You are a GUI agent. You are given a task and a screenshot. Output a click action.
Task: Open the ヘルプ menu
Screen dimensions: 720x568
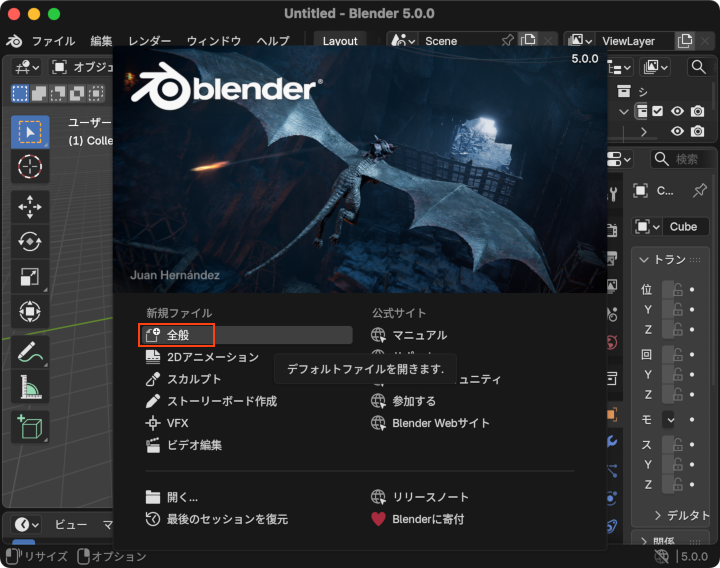point(273,41)
